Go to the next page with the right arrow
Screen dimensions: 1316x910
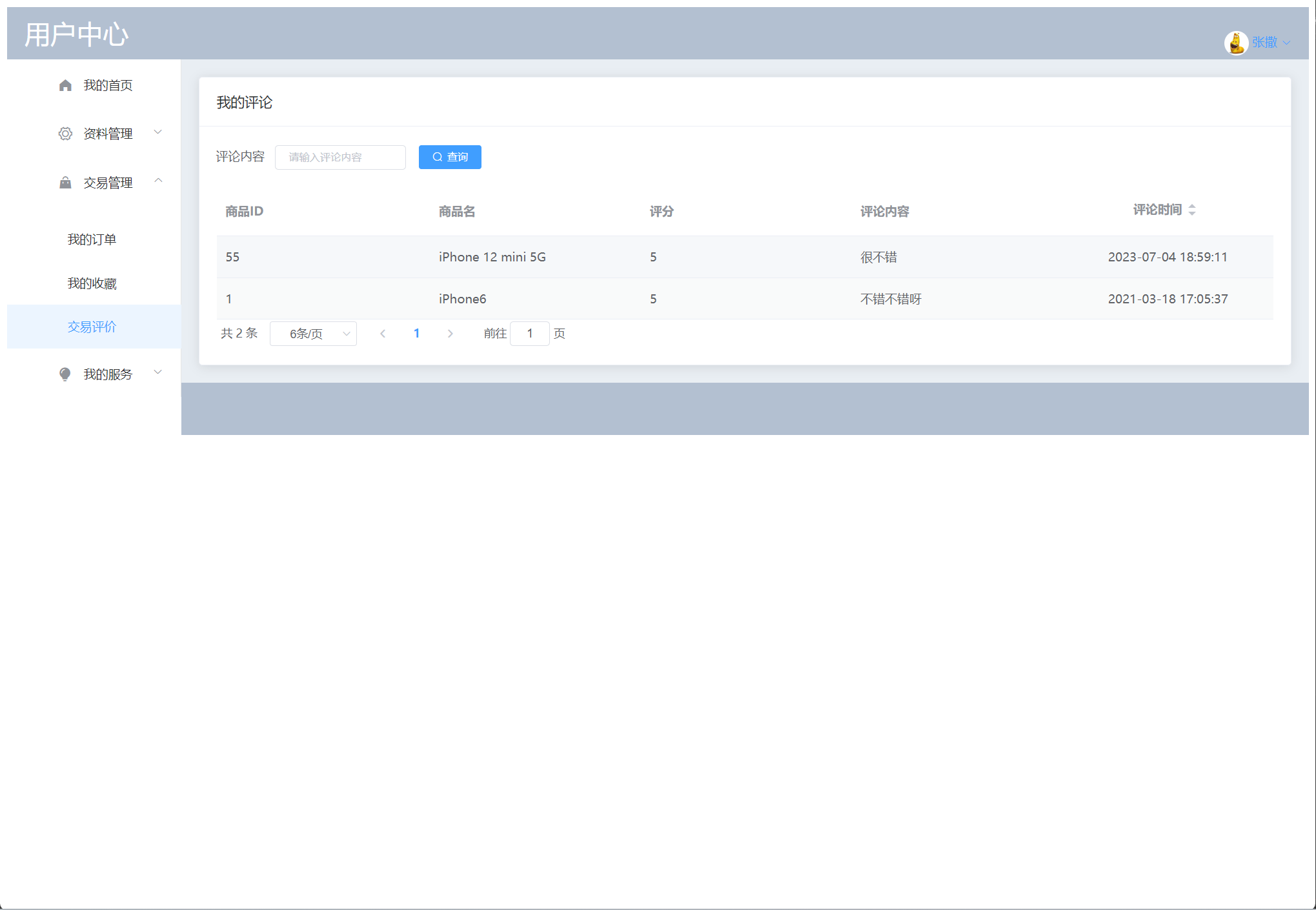pos(450,334)
